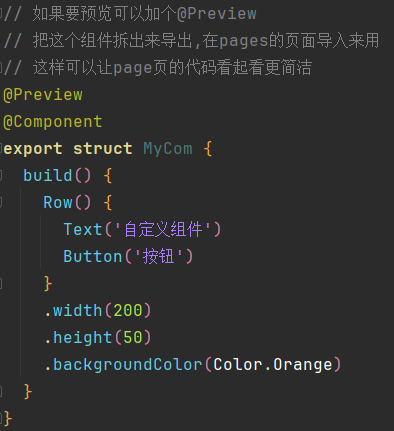Click the export keyword
This screenshot has height=431, width=394.
pos(33,149)
